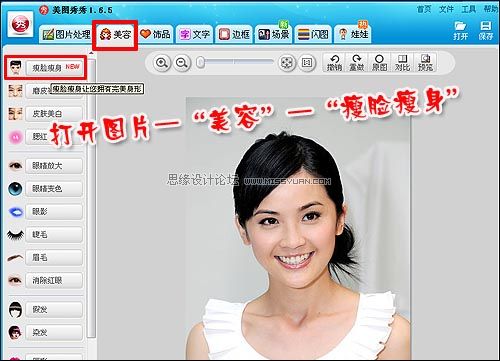Click the fit-to-window icon
This screenshot has height=361, width=500.
pyautogui.click(x=286, y=63)
